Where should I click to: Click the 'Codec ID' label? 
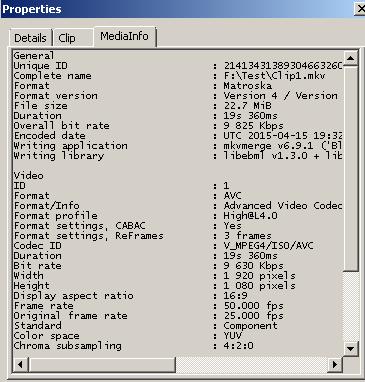37,246
